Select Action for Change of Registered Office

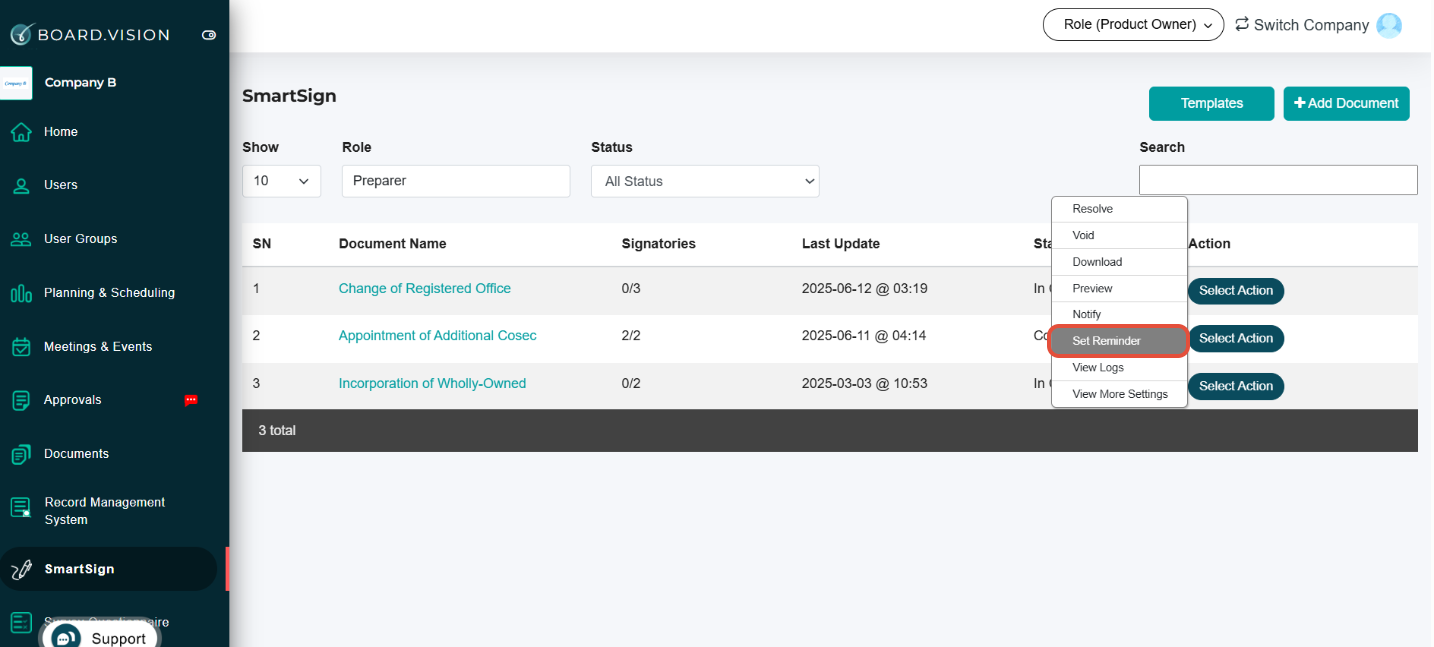pyautogui.click(x=1236, y=291)
